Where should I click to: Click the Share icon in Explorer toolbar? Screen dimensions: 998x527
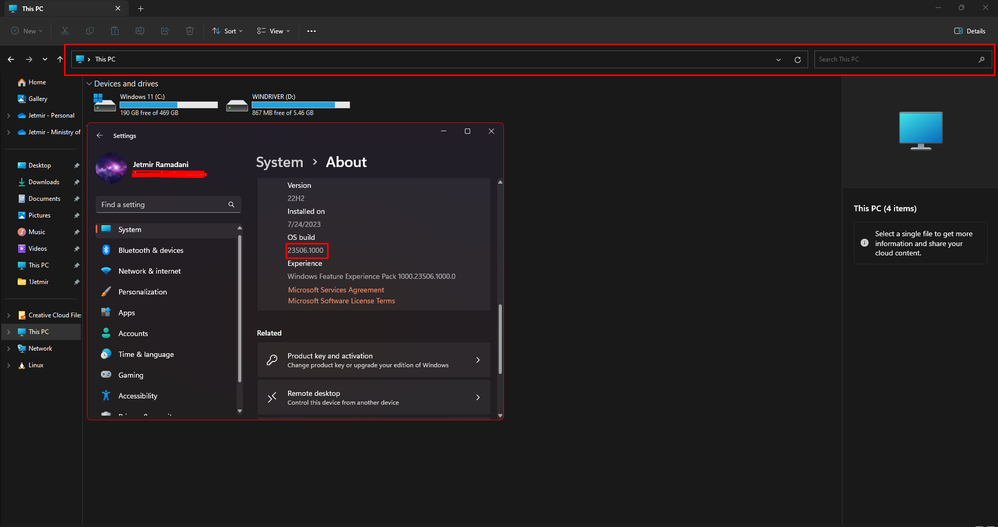pos(164,31)
